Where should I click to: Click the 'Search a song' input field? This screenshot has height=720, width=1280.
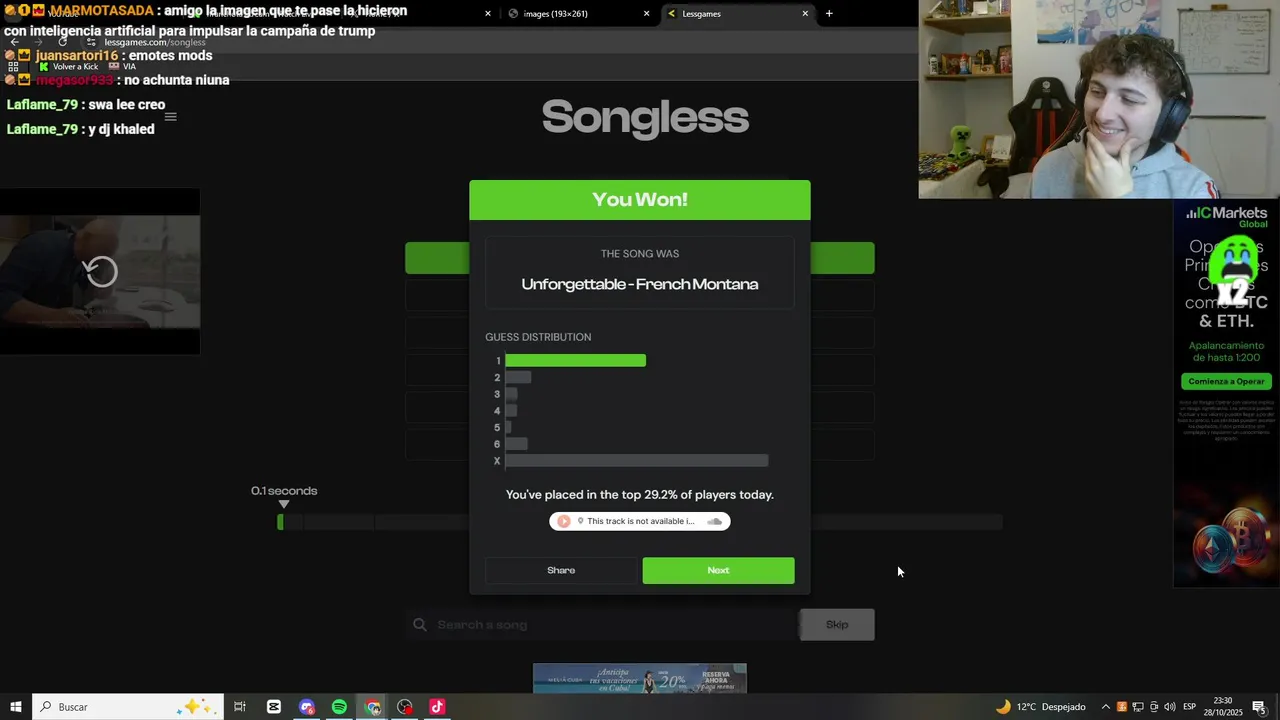tap(602, 625)
